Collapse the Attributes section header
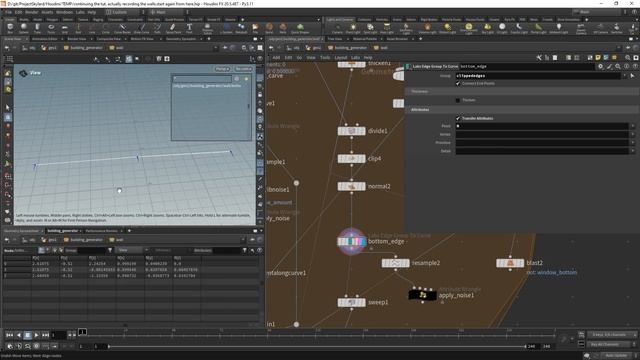Viewport: 640px width, 360px height. pyautogui.click(x=522, y=109)
